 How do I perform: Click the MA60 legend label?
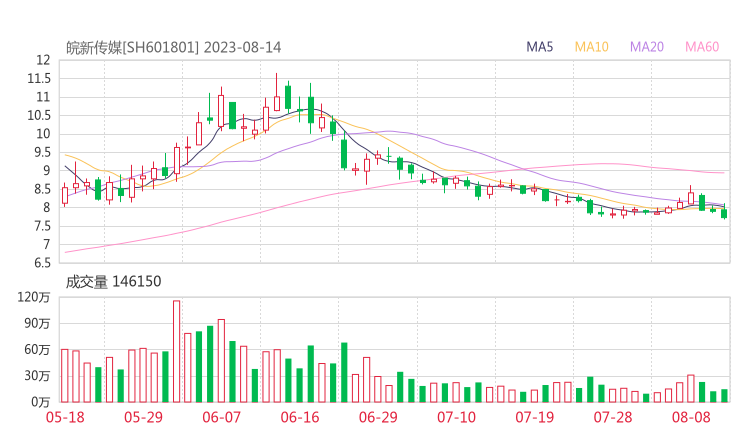click(702, 47)
